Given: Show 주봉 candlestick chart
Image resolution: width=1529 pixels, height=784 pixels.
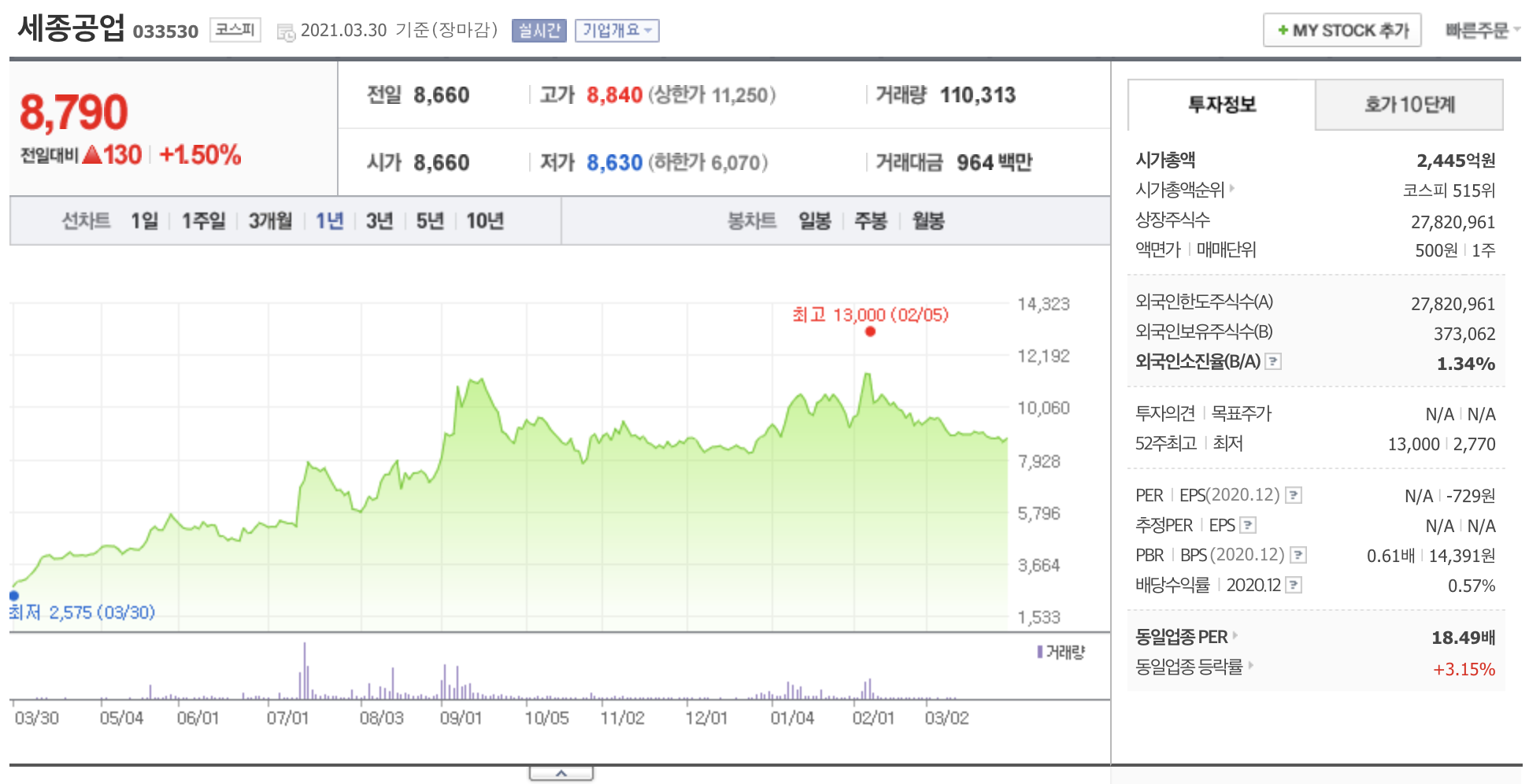Looking at the screenshot, I should pos(871,221).
